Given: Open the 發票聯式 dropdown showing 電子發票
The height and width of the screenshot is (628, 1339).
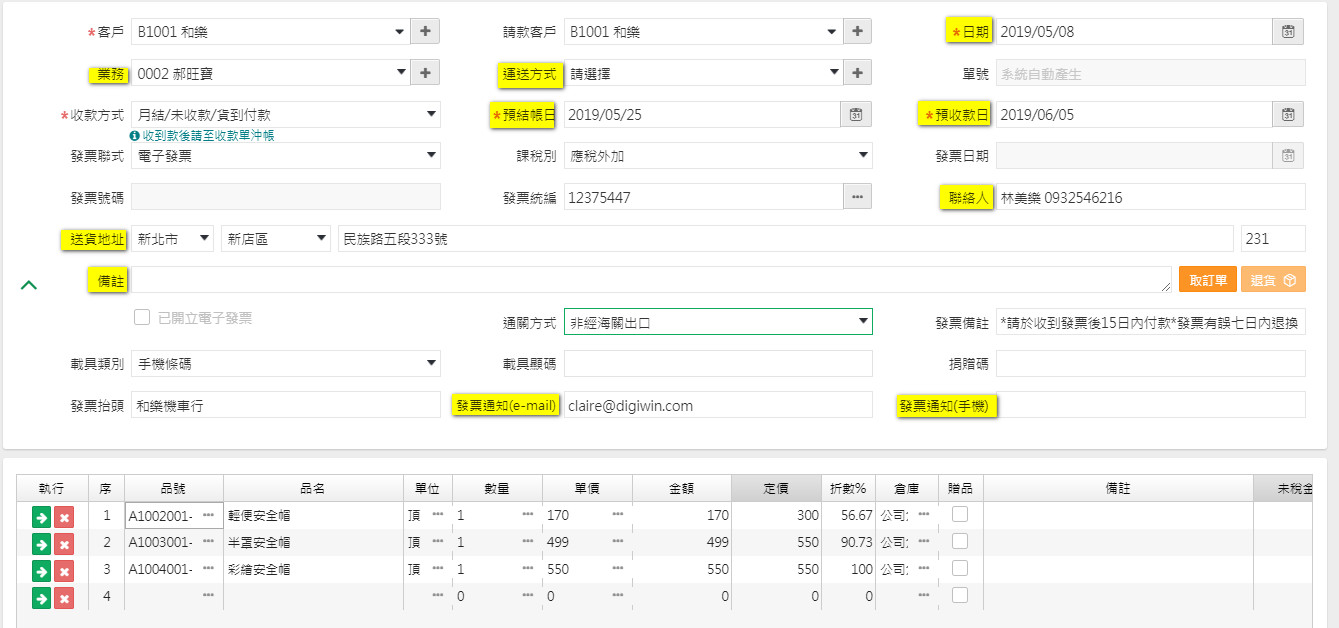Looking at the screenshot, I should (285, 155).
